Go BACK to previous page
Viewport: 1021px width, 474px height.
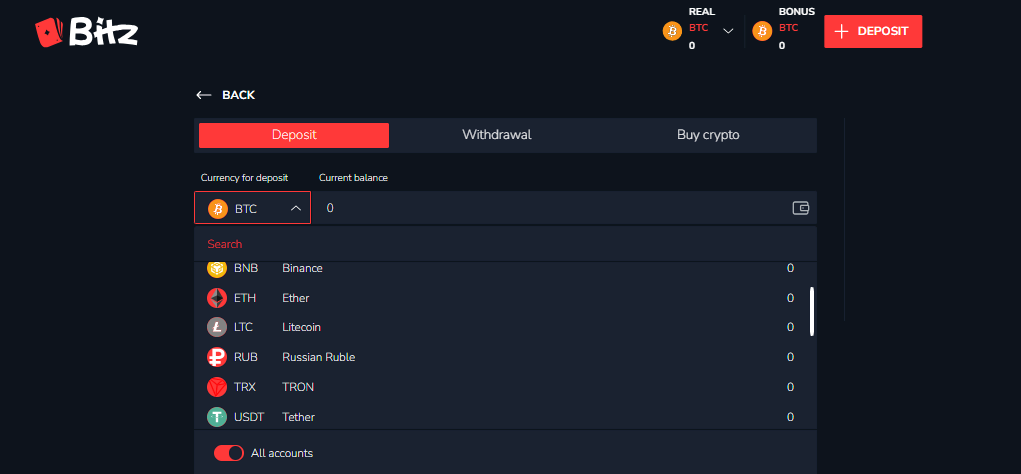[226, 95]
